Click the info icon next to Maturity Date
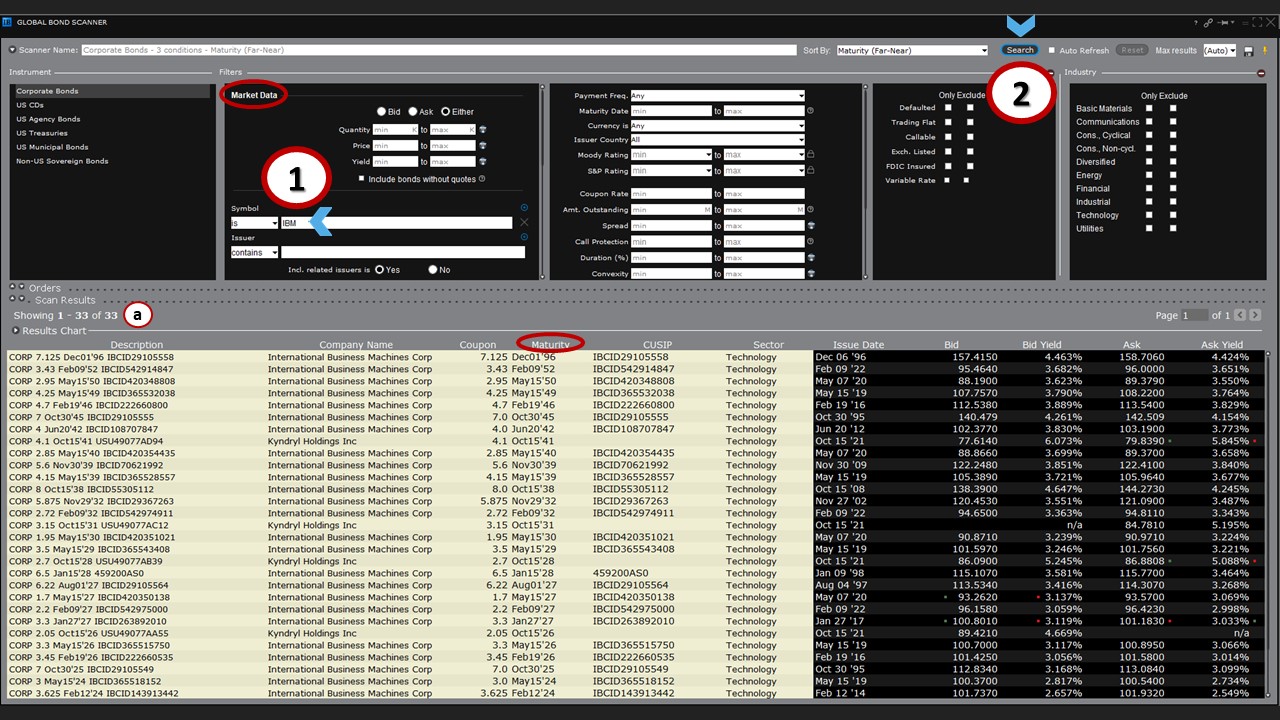This screenshot has height=720, width=1280. click(811, 111)
